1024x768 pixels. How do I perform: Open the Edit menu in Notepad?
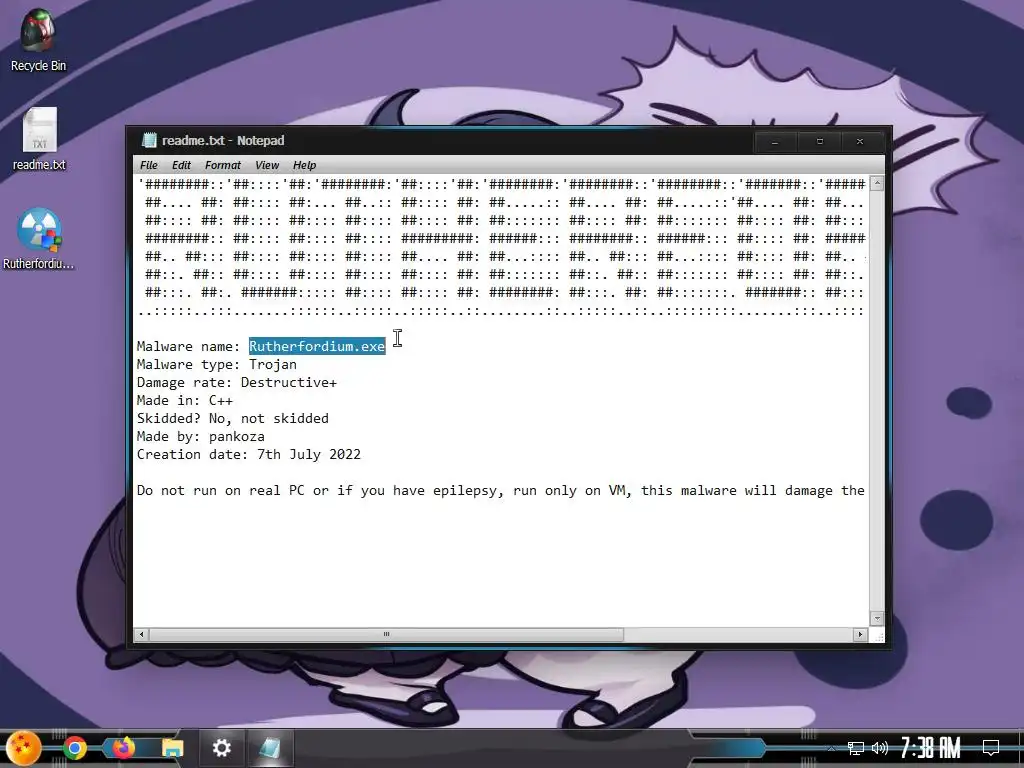pyautogui.click(x=181, y=165)
